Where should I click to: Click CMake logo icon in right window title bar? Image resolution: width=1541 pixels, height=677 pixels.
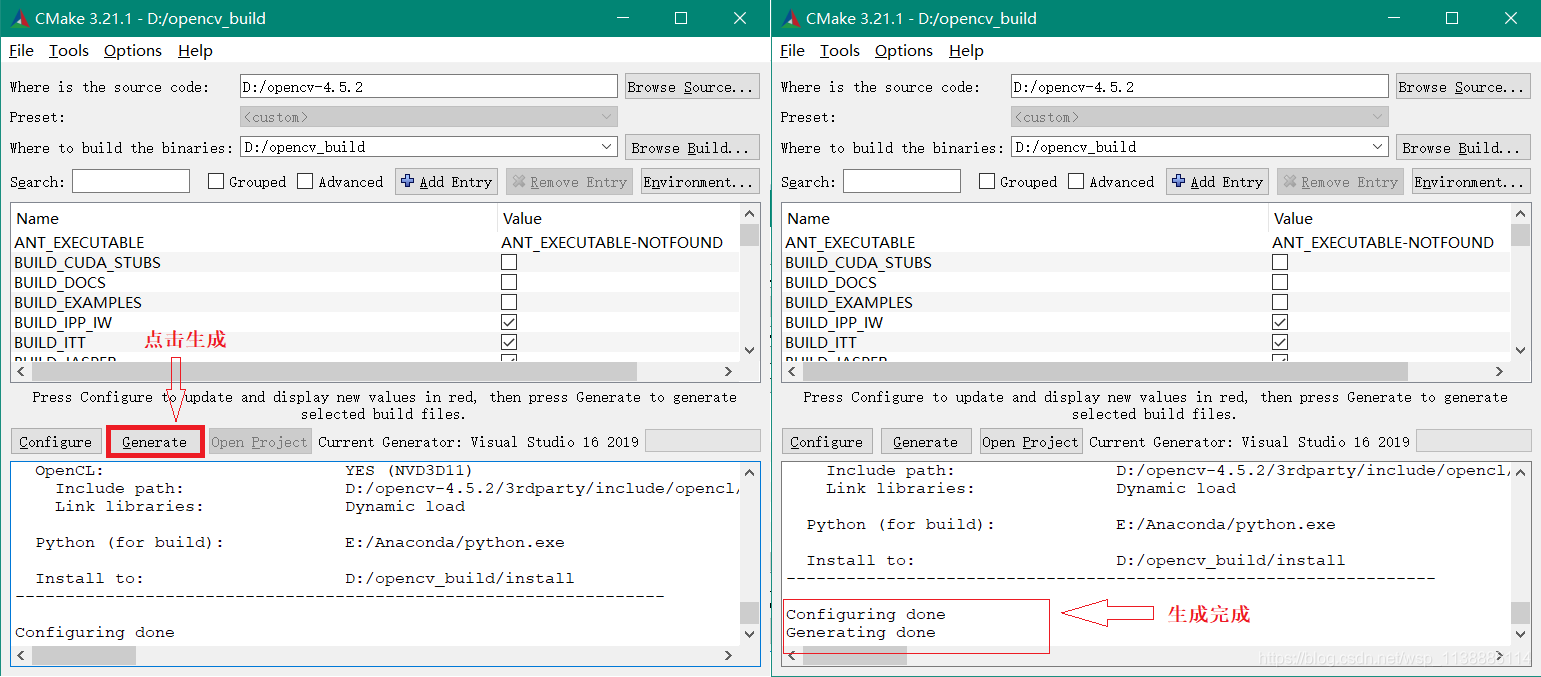[791, 18]
